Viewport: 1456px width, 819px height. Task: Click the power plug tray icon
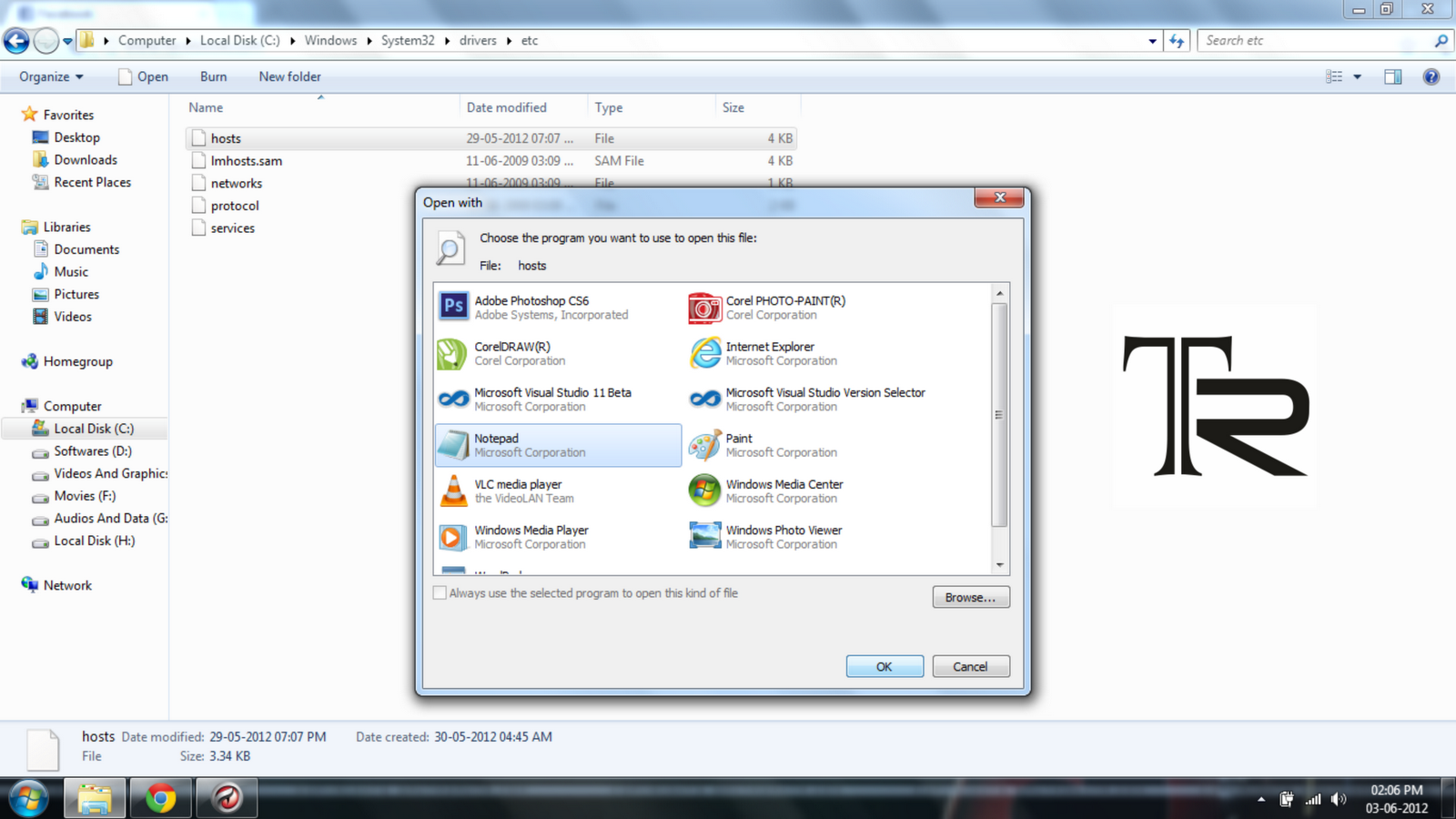point(1286,799)
